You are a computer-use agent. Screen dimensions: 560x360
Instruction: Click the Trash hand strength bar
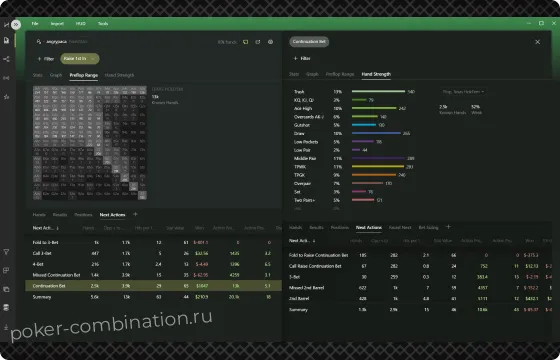click(378, 91)
